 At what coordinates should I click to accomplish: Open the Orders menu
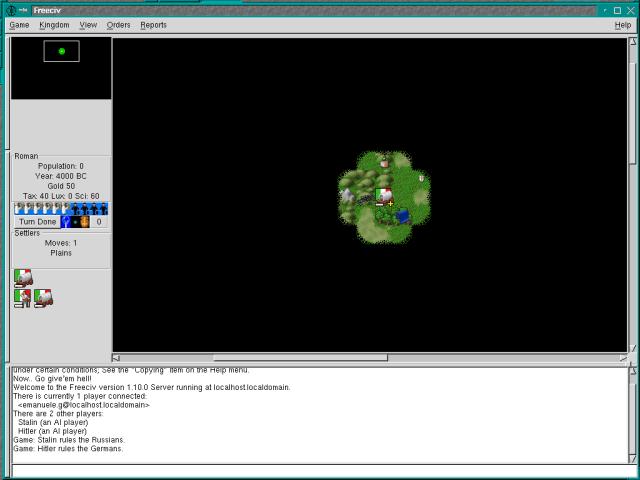[118, 25]
